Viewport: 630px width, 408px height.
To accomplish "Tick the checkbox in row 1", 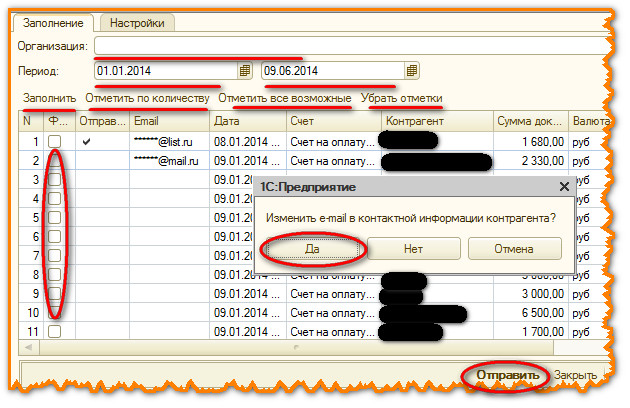I will [x=55, y=141].
